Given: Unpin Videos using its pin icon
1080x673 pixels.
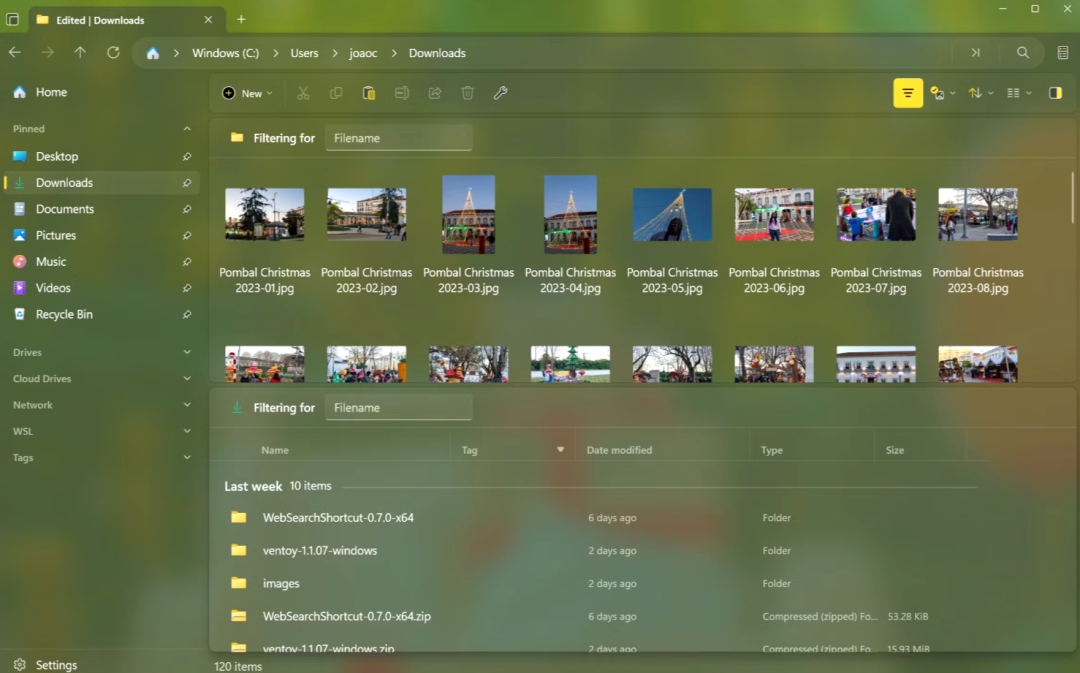Looking at the screenshot, I should [x=187, y=288].
